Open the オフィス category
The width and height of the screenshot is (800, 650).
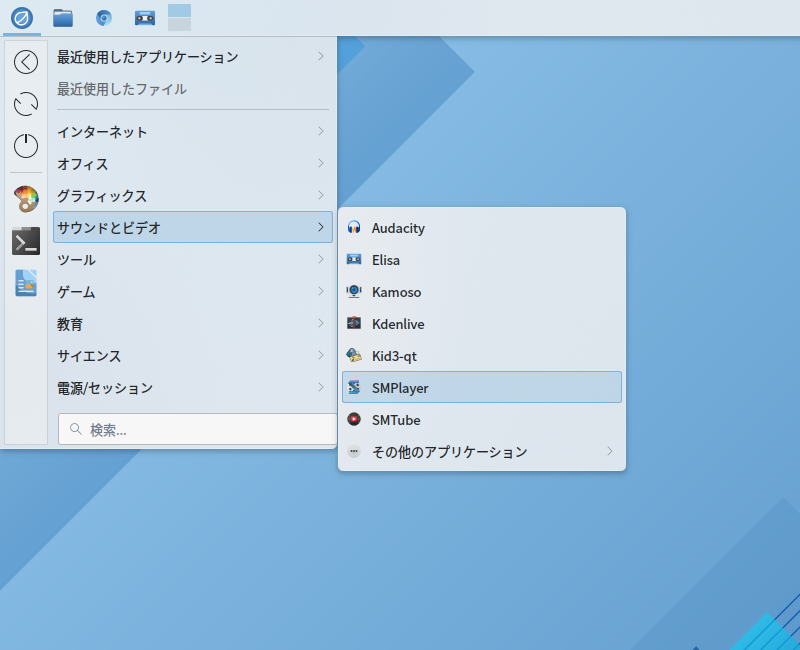193,164
